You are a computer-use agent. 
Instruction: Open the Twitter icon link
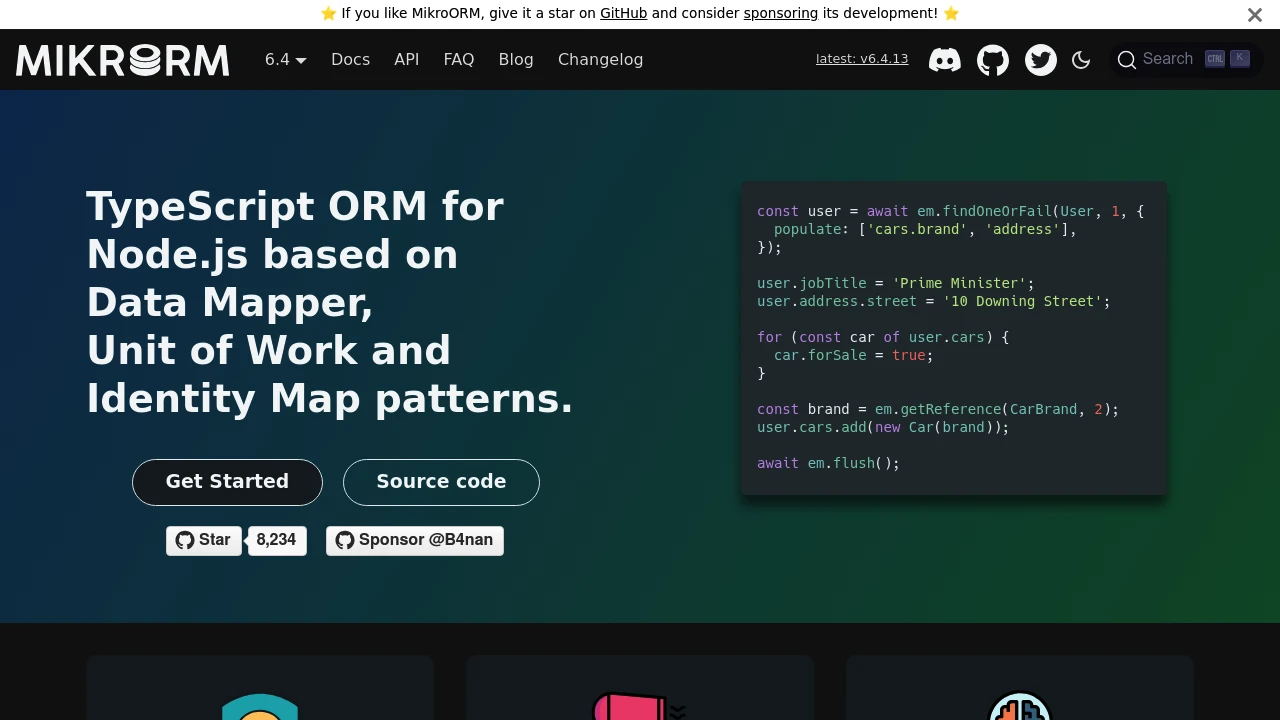click(x=1041, y=60)
